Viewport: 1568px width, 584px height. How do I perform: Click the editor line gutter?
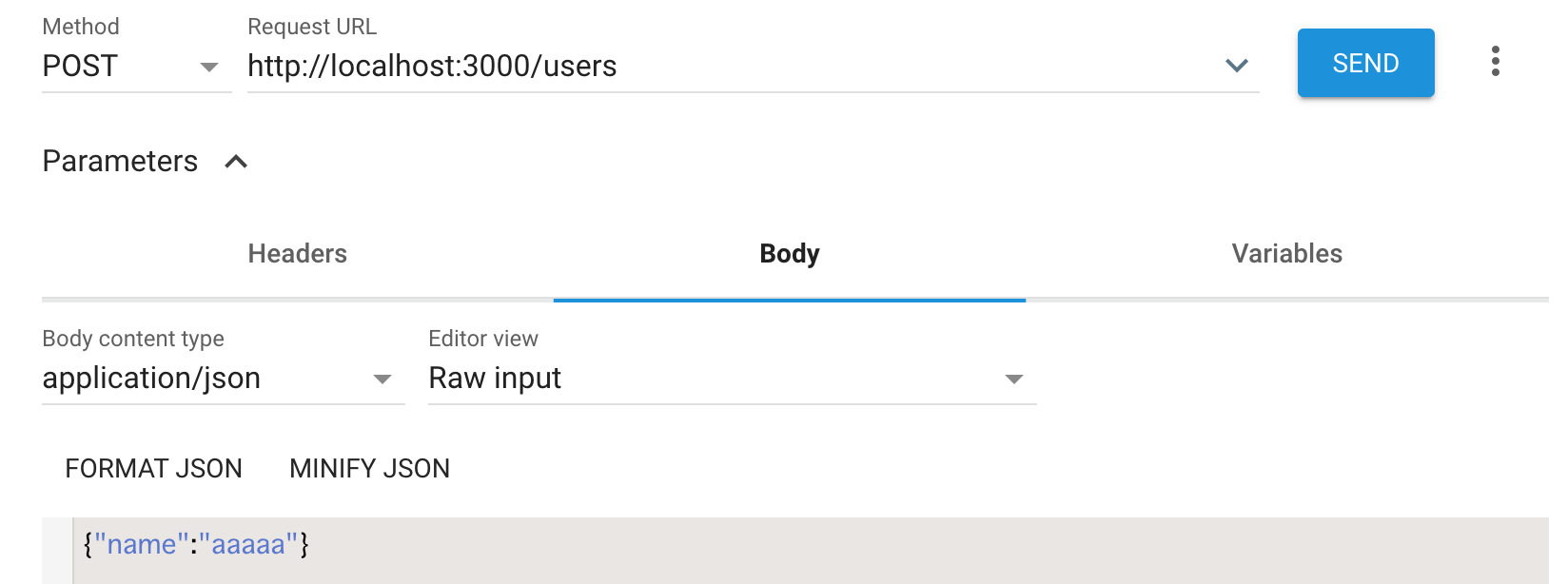[x=57, y=550]
